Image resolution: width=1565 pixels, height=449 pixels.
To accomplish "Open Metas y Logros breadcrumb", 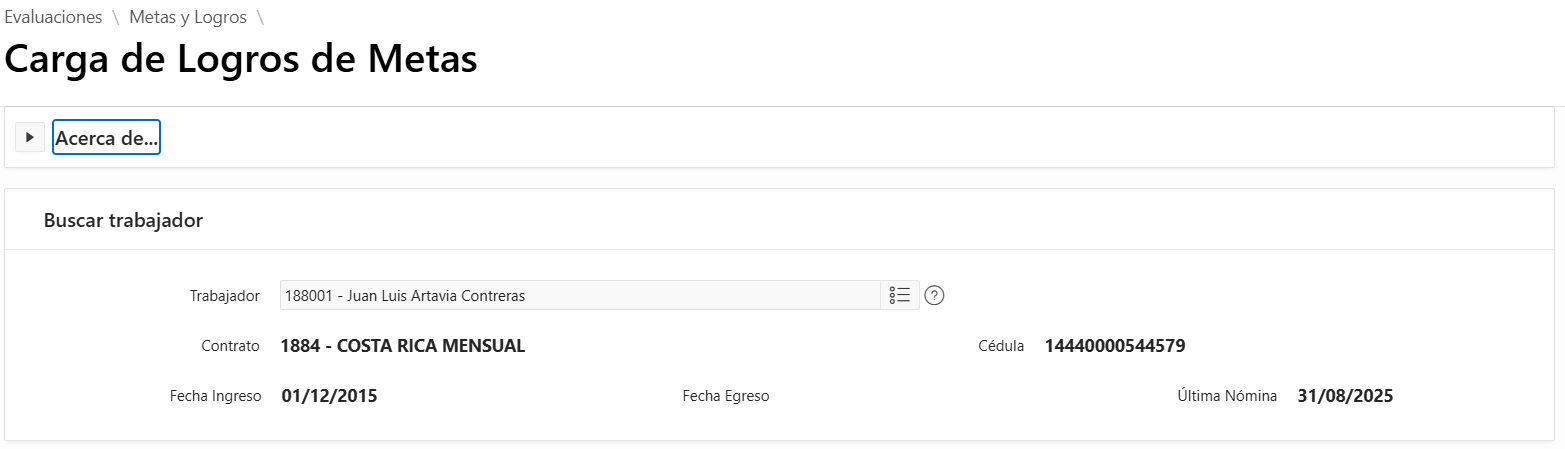I will [188, 17].
